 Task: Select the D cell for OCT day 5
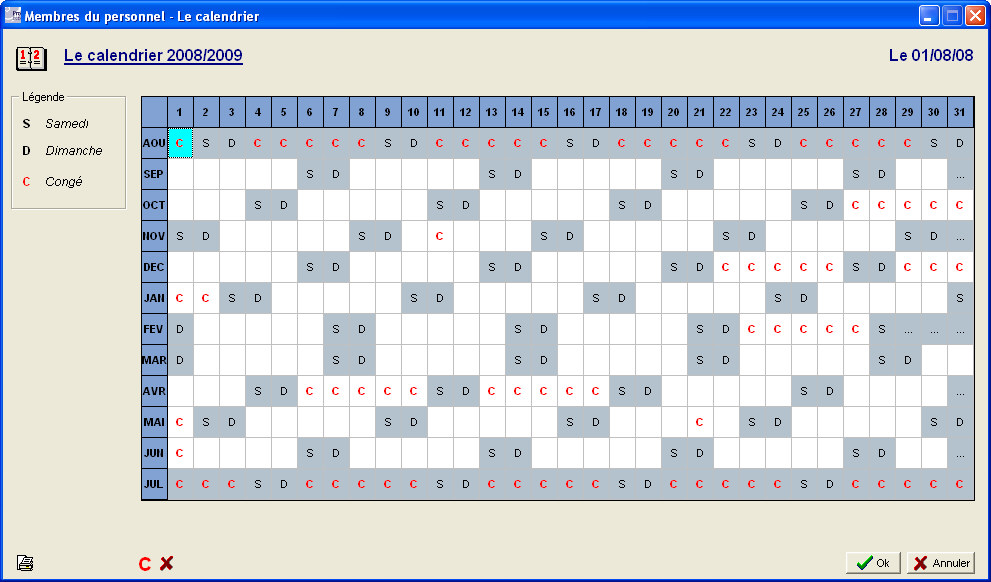[x=283, y=205]
